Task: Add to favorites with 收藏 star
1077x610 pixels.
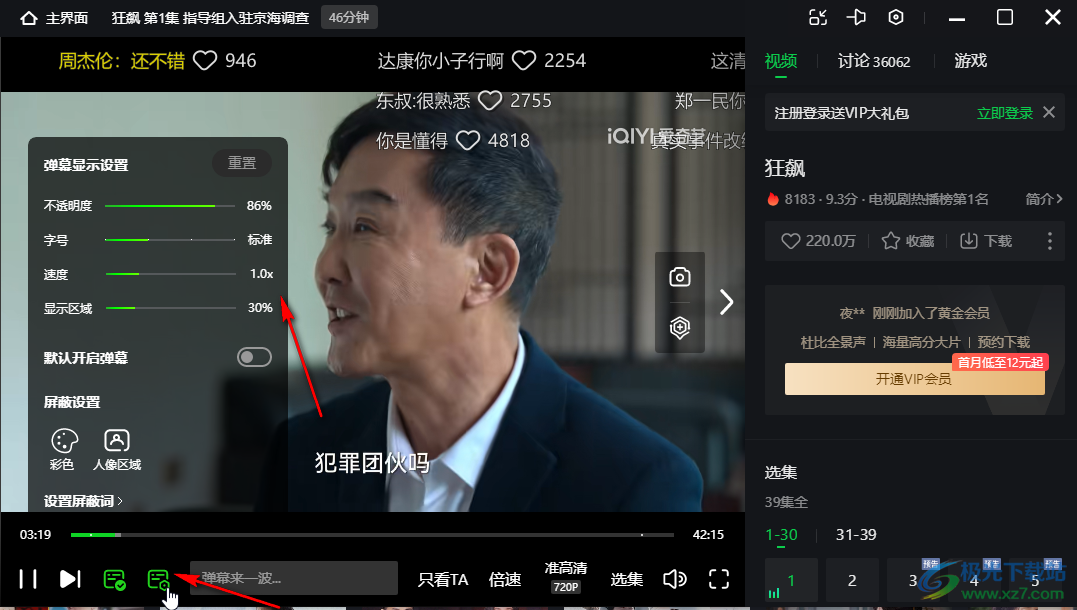Action: [x=908, y=241]
